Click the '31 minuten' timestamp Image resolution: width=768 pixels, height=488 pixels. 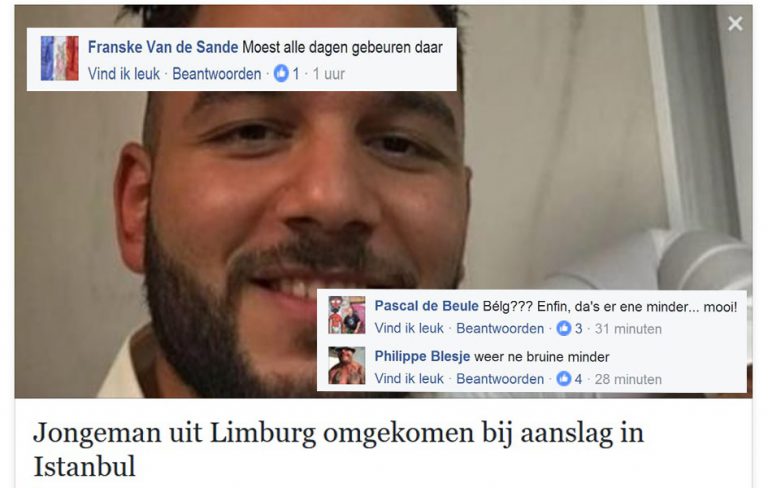[x=628, y=329]
